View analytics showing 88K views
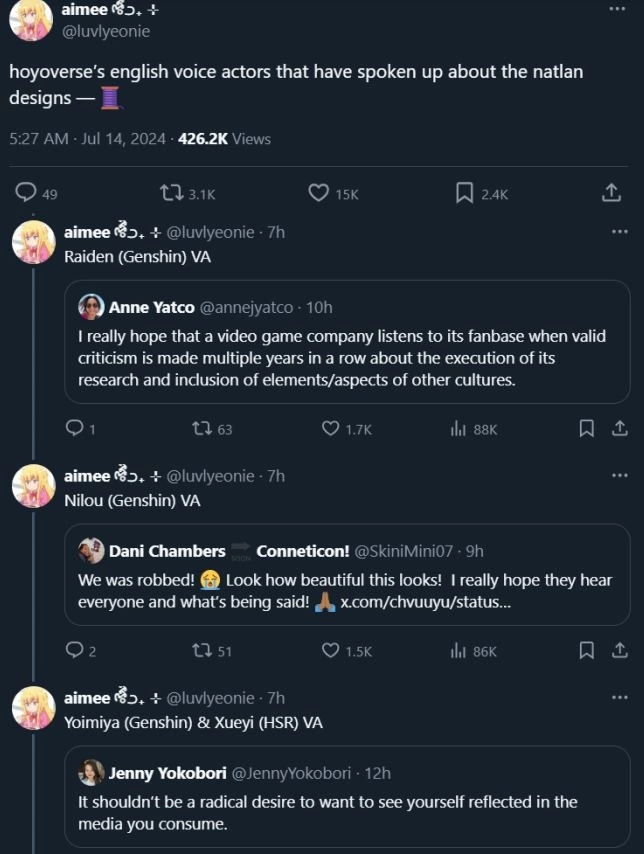This screenshot has height=854, width=644. [459, 428]
